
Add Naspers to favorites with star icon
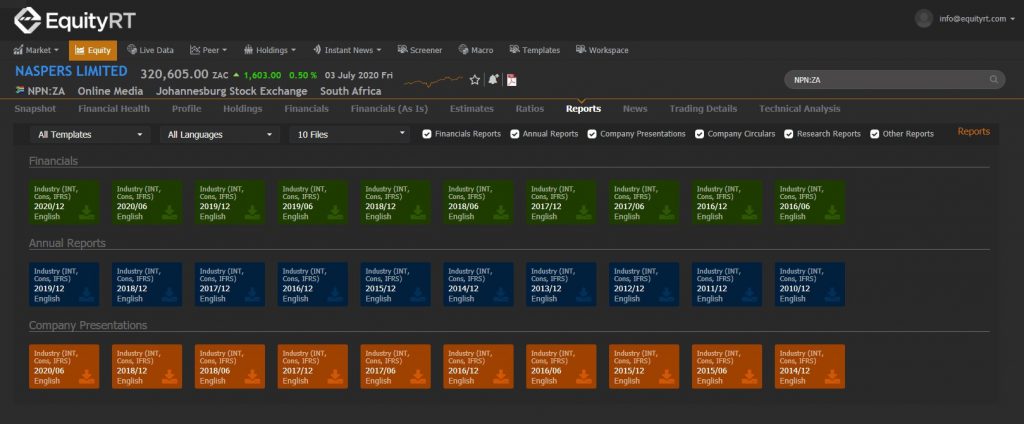tap(475, 80)
